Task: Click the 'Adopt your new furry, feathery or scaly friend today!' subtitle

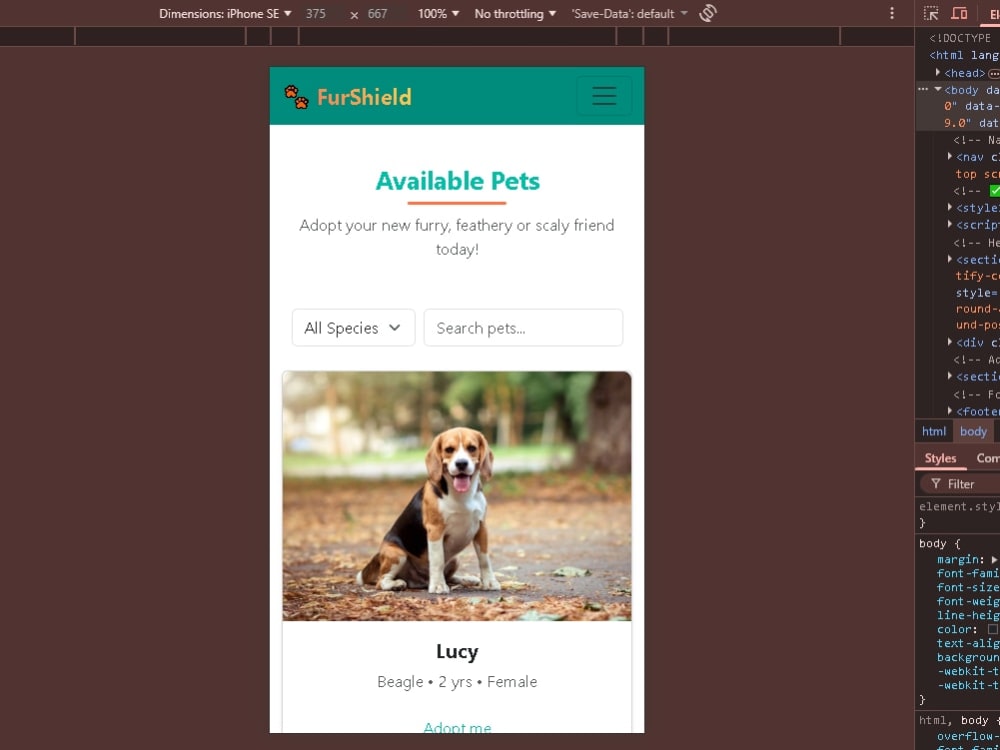Action: click(x=457, y=237)
